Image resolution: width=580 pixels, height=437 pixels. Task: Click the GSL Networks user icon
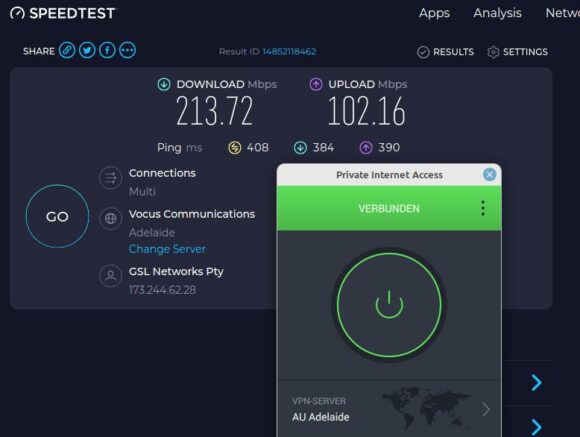coord(111,276)
